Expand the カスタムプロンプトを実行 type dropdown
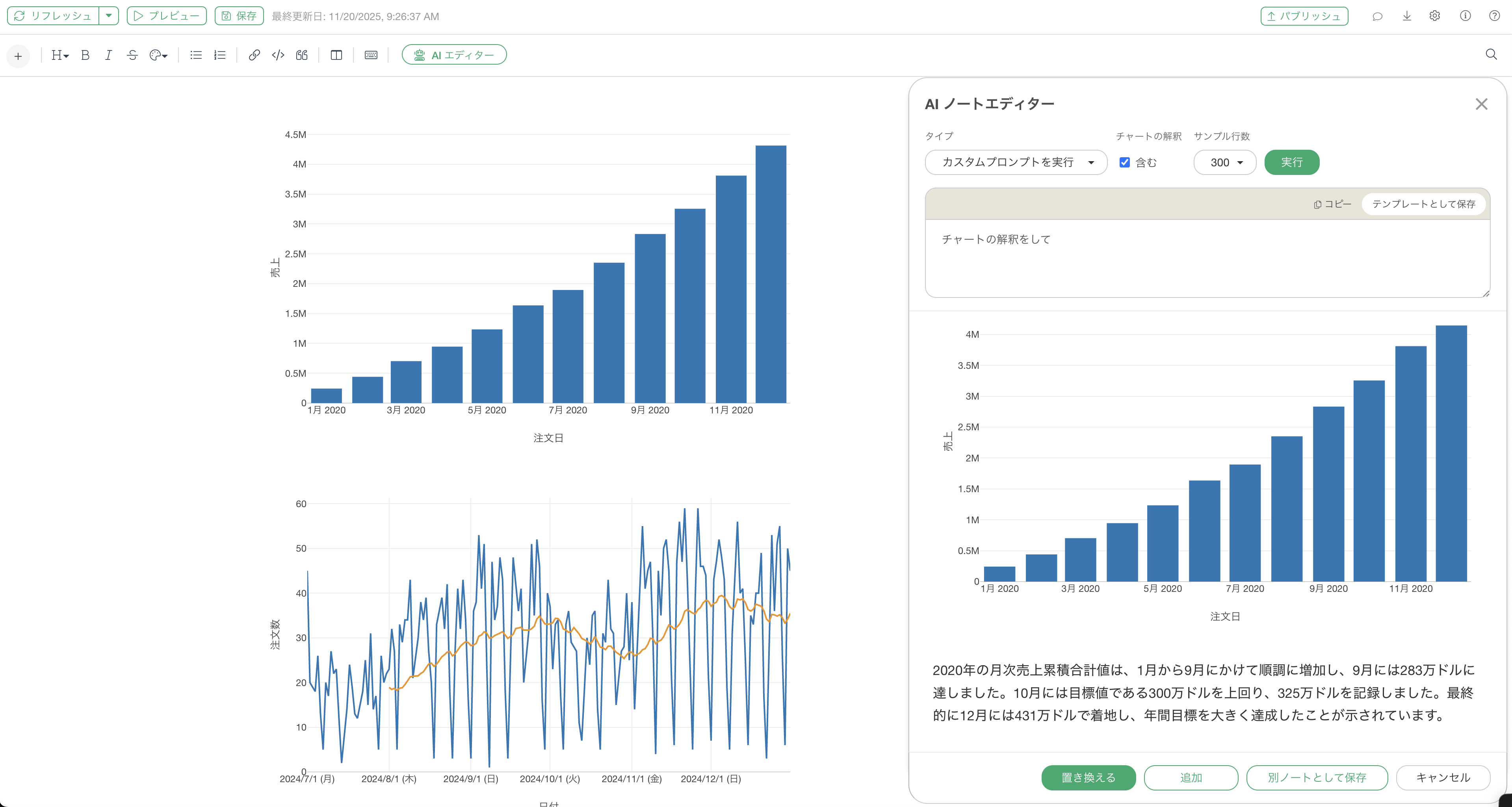Screen dimensions: 1512x807 click(1016, 163)
